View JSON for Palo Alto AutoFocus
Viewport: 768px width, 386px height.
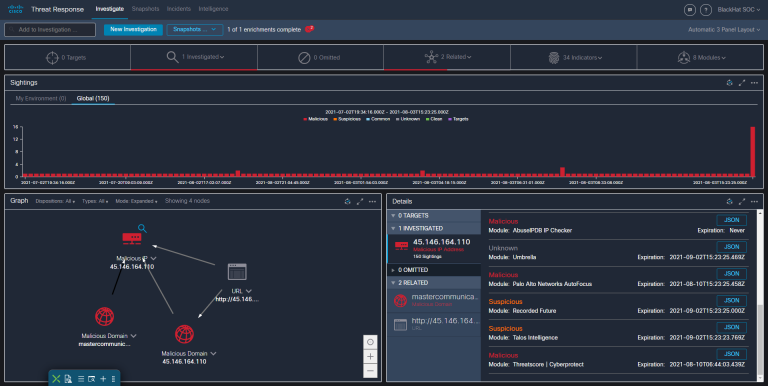731,274
